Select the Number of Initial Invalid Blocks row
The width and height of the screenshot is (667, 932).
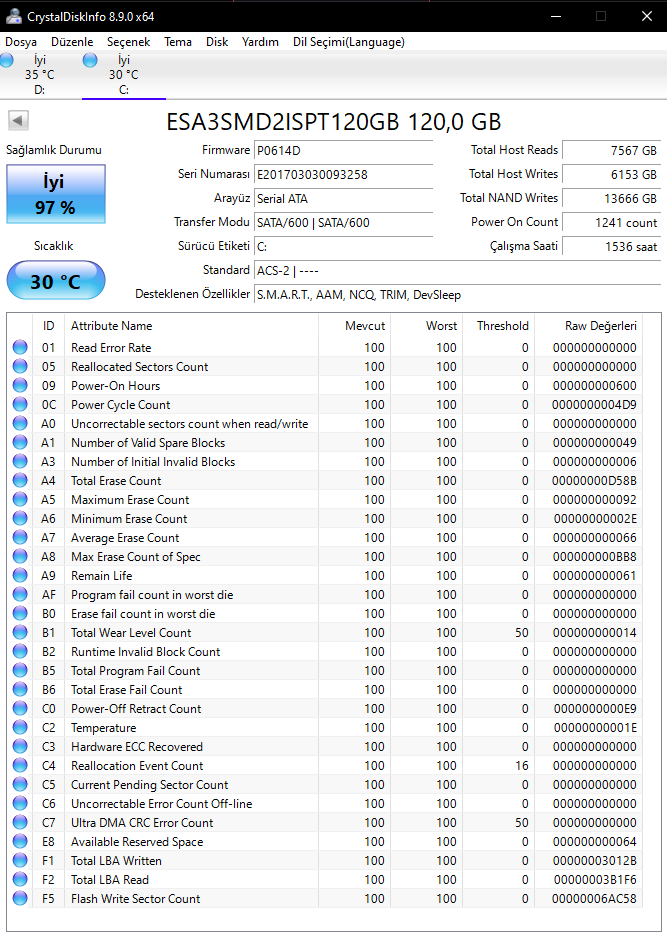(326, 461)
